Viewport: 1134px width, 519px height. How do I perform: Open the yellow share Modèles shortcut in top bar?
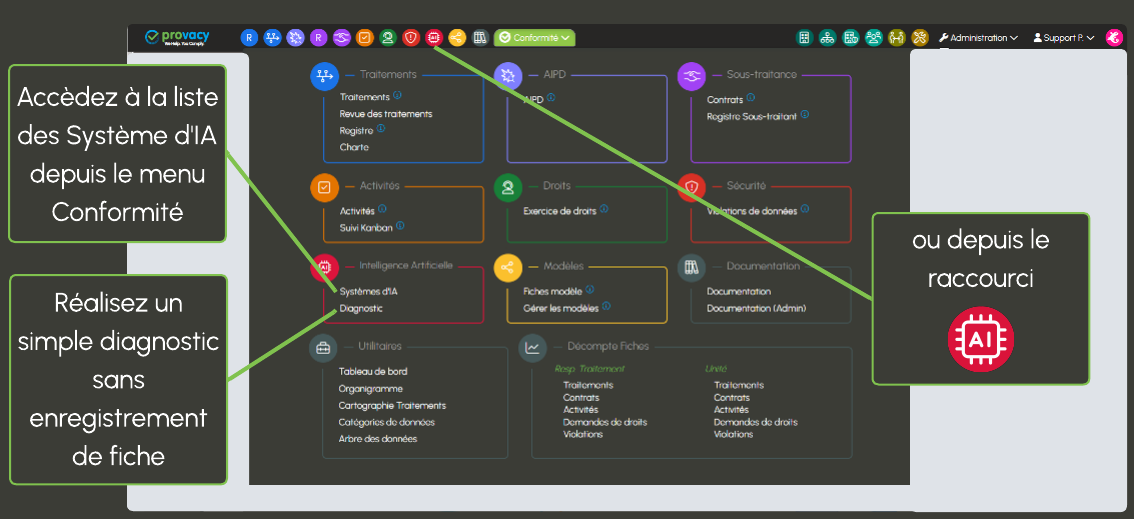[x=457, y=38]
